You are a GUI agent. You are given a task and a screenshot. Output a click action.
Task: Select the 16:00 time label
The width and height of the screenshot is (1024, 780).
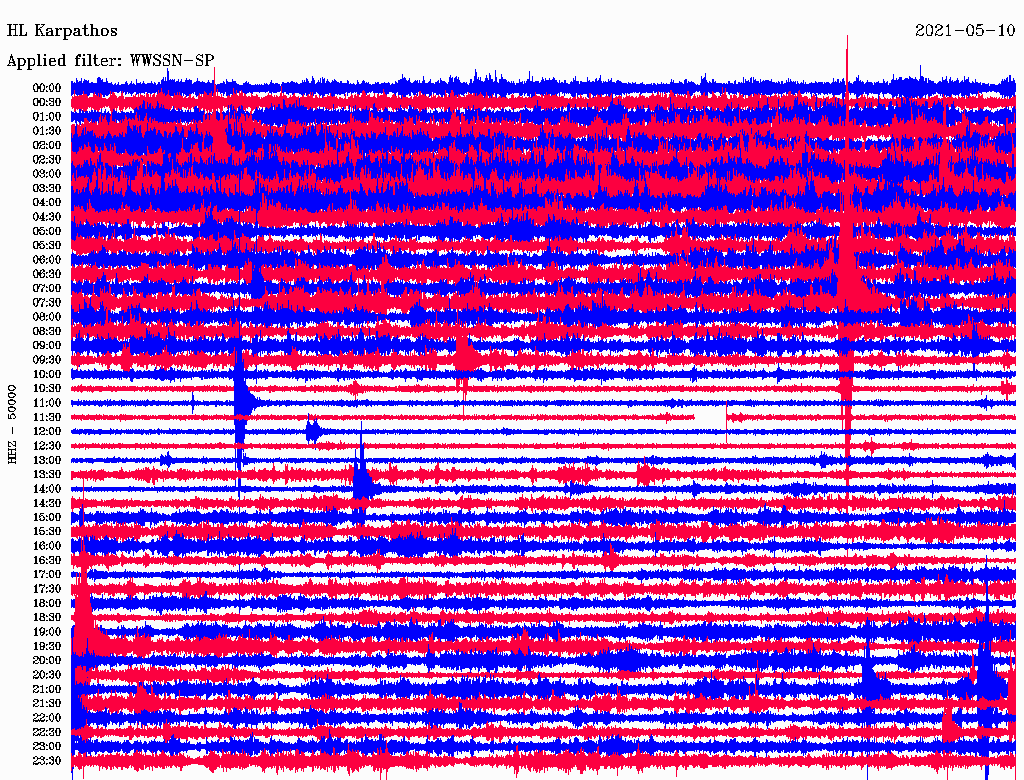click(47, 546)
